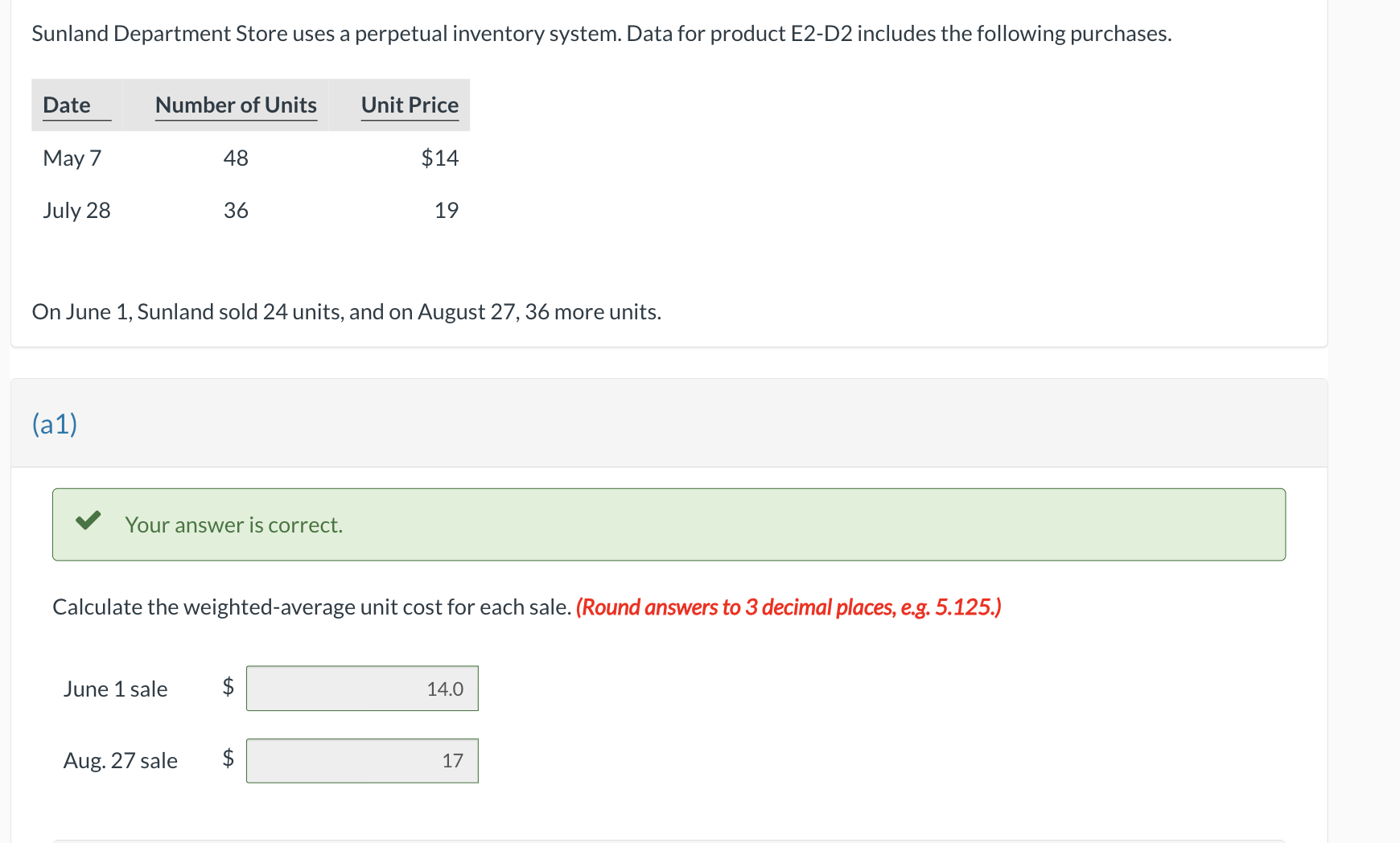Select the 36 units value in the table
Screen dimensions: 1400x843
[x=236, y=210]
